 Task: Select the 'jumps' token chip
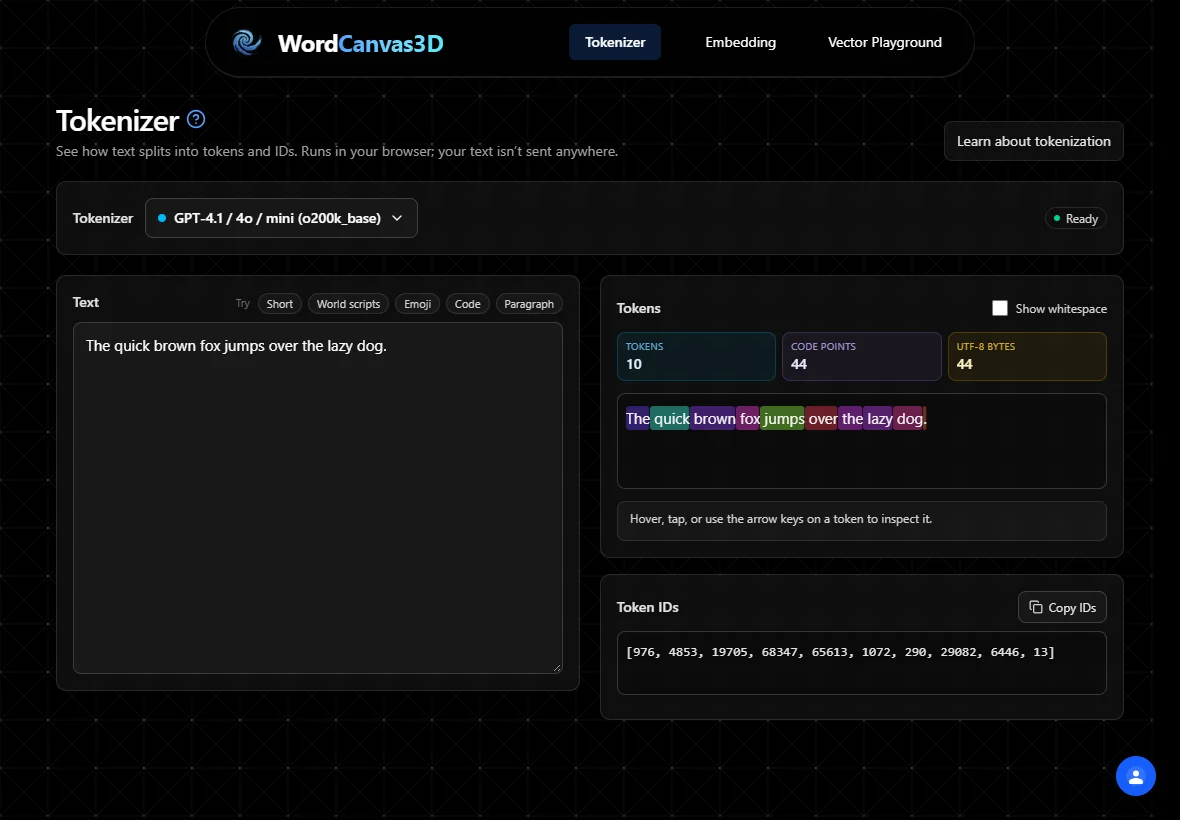point(783,418)
